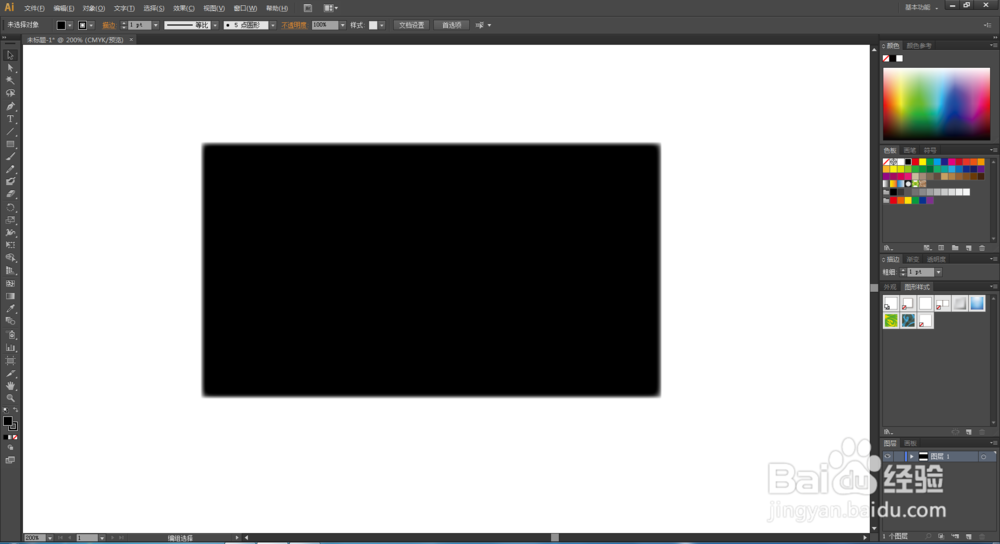Select the Artboard tool
This screenshot has height=544, width=1000.
tap(10, 360)
